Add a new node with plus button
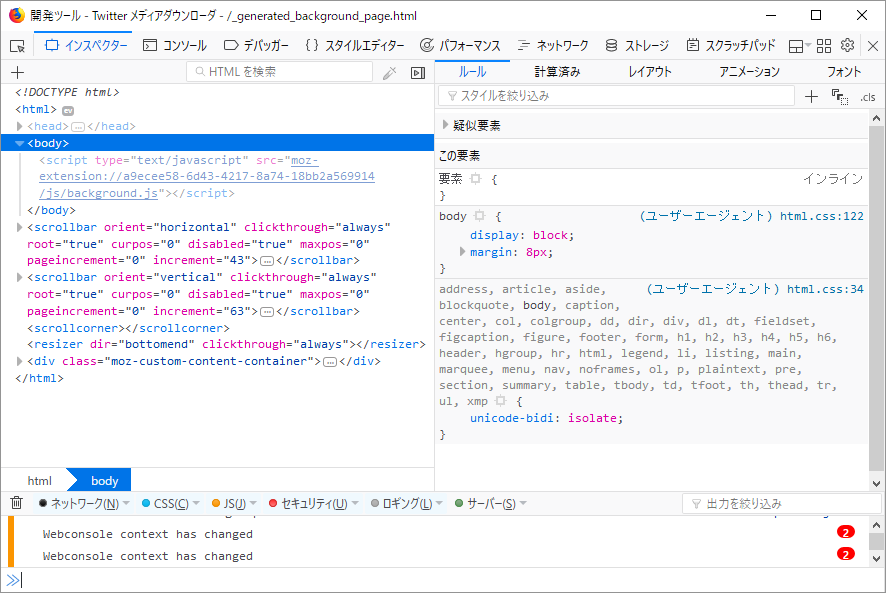 (18, 72)
